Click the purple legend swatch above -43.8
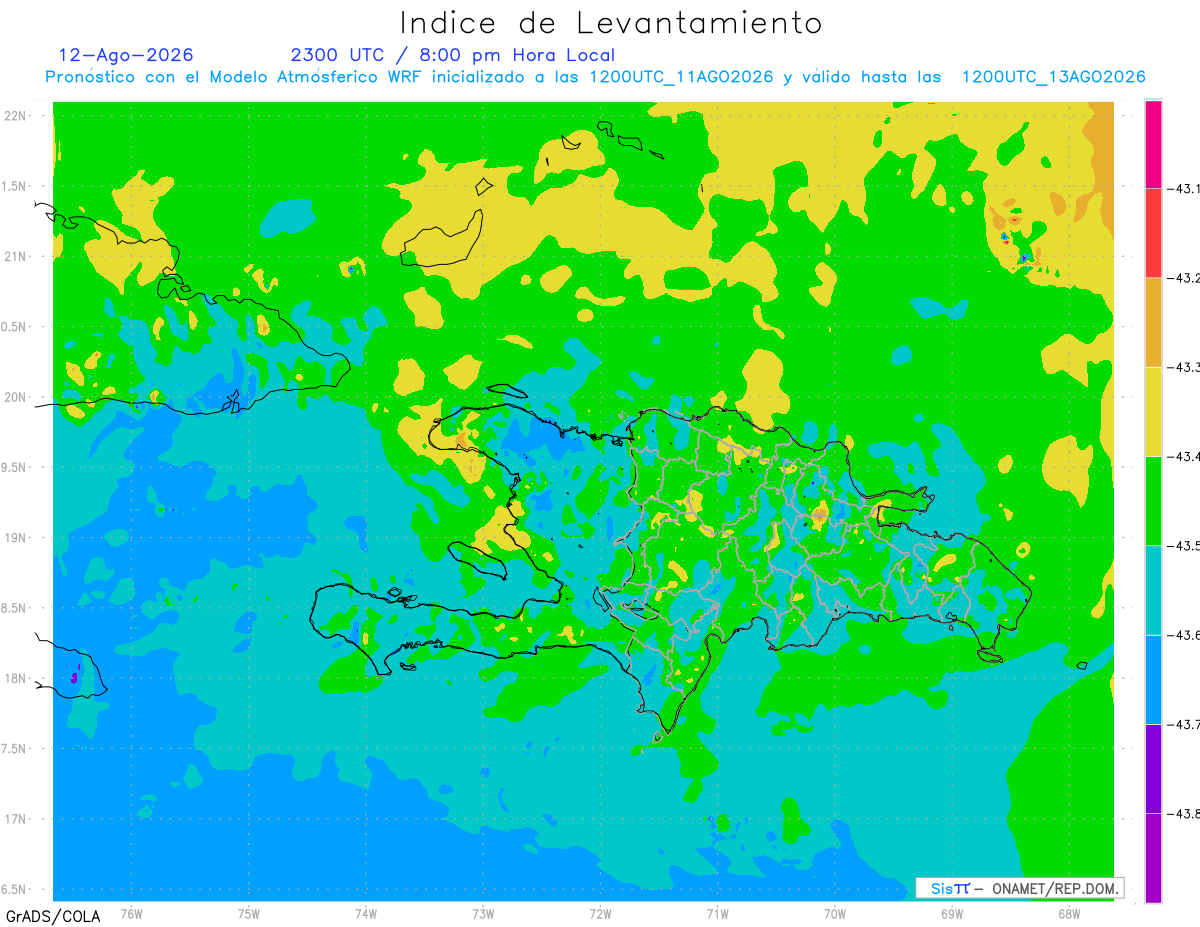1200x927 pixels. tap(1153, 768)
